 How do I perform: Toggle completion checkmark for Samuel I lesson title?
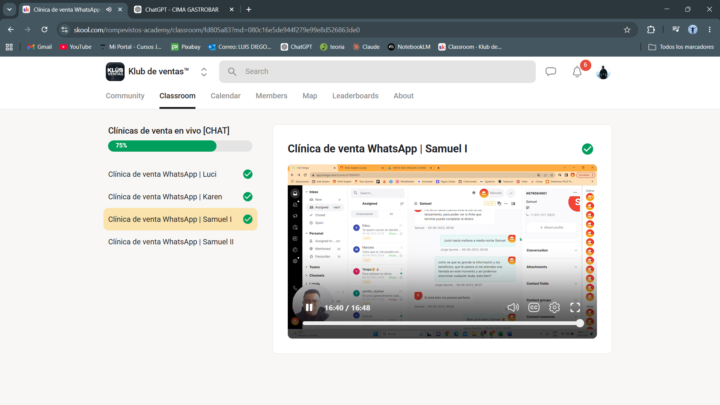pos(587,149)
